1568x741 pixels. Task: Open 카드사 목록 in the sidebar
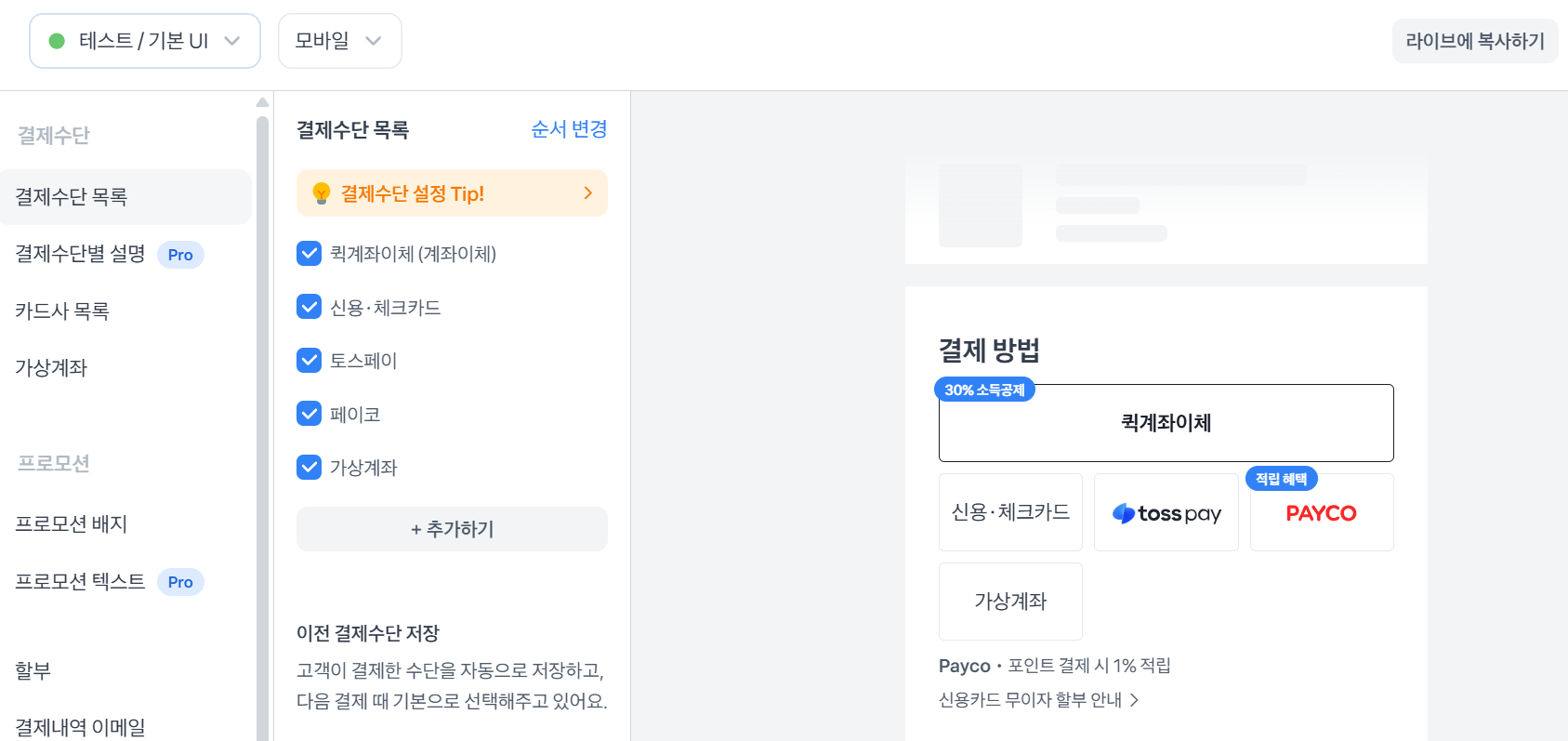pos(62,311)
